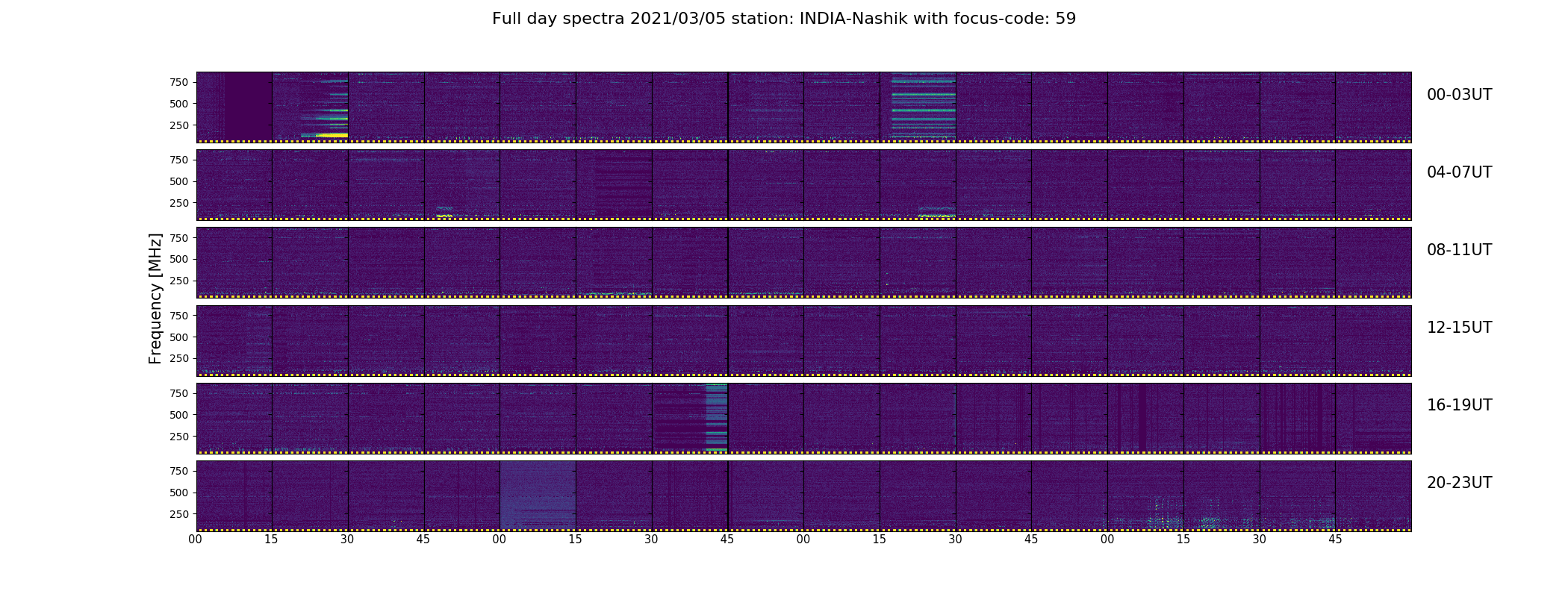The image size is (1568, 597).
Task: Click the 12-15UT spectrogram panel
Action: [803, 340]
